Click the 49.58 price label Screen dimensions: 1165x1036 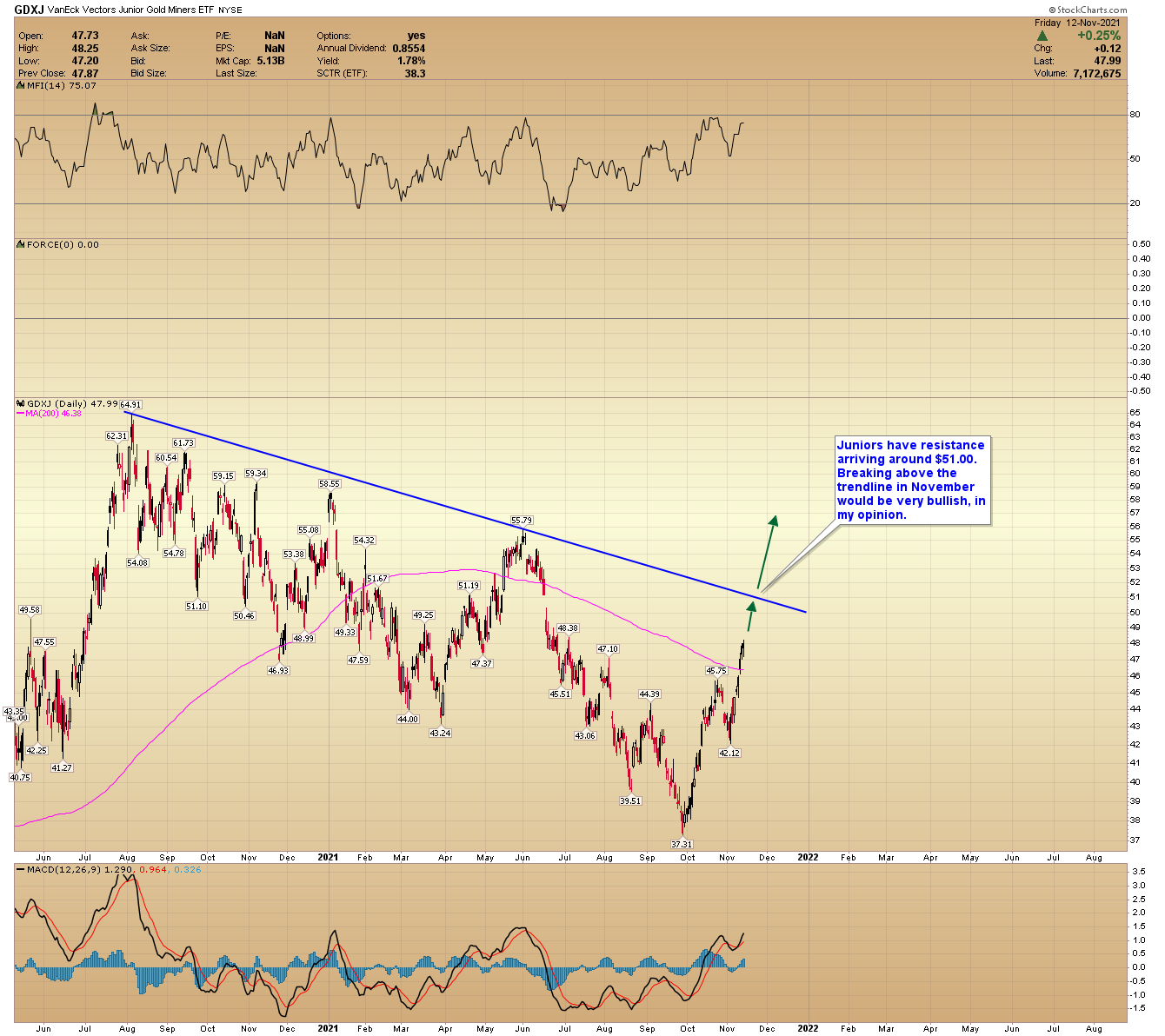coord(30,609)
